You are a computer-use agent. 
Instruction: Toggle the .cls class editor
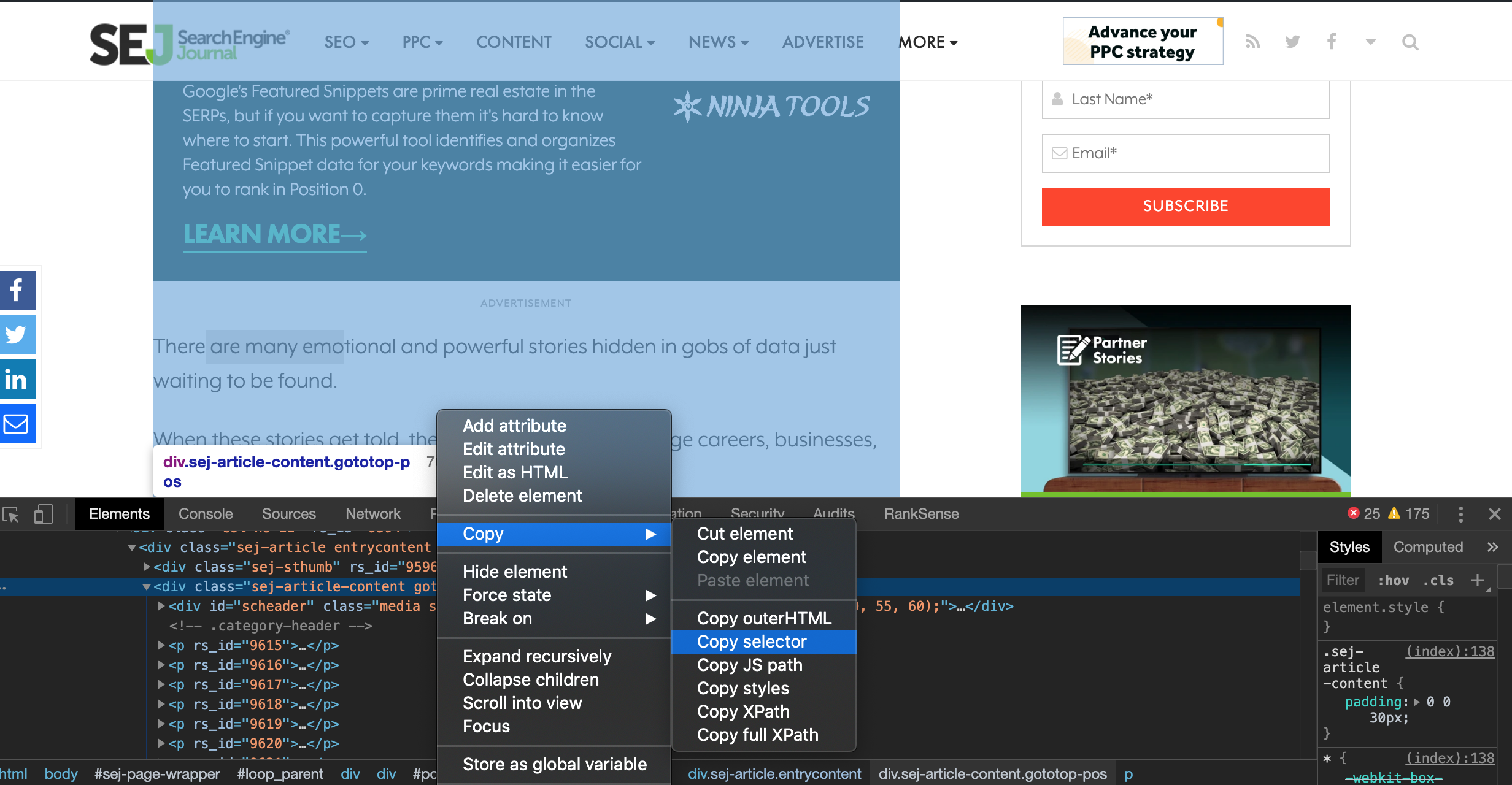click(x=1438, y=580)
